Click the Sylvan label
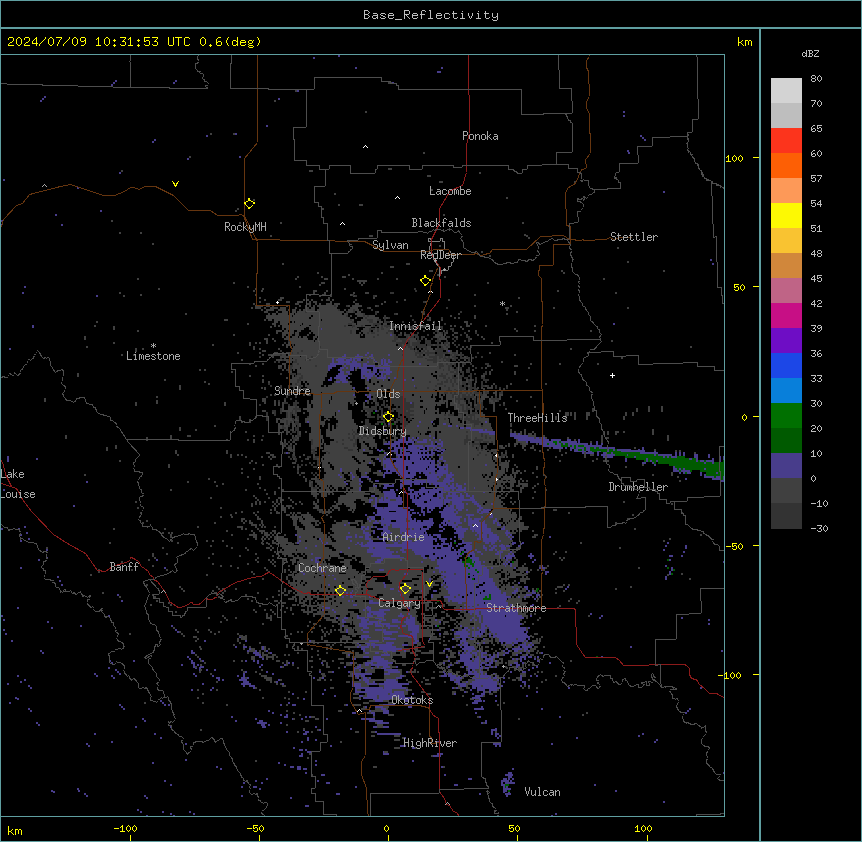 390,245
